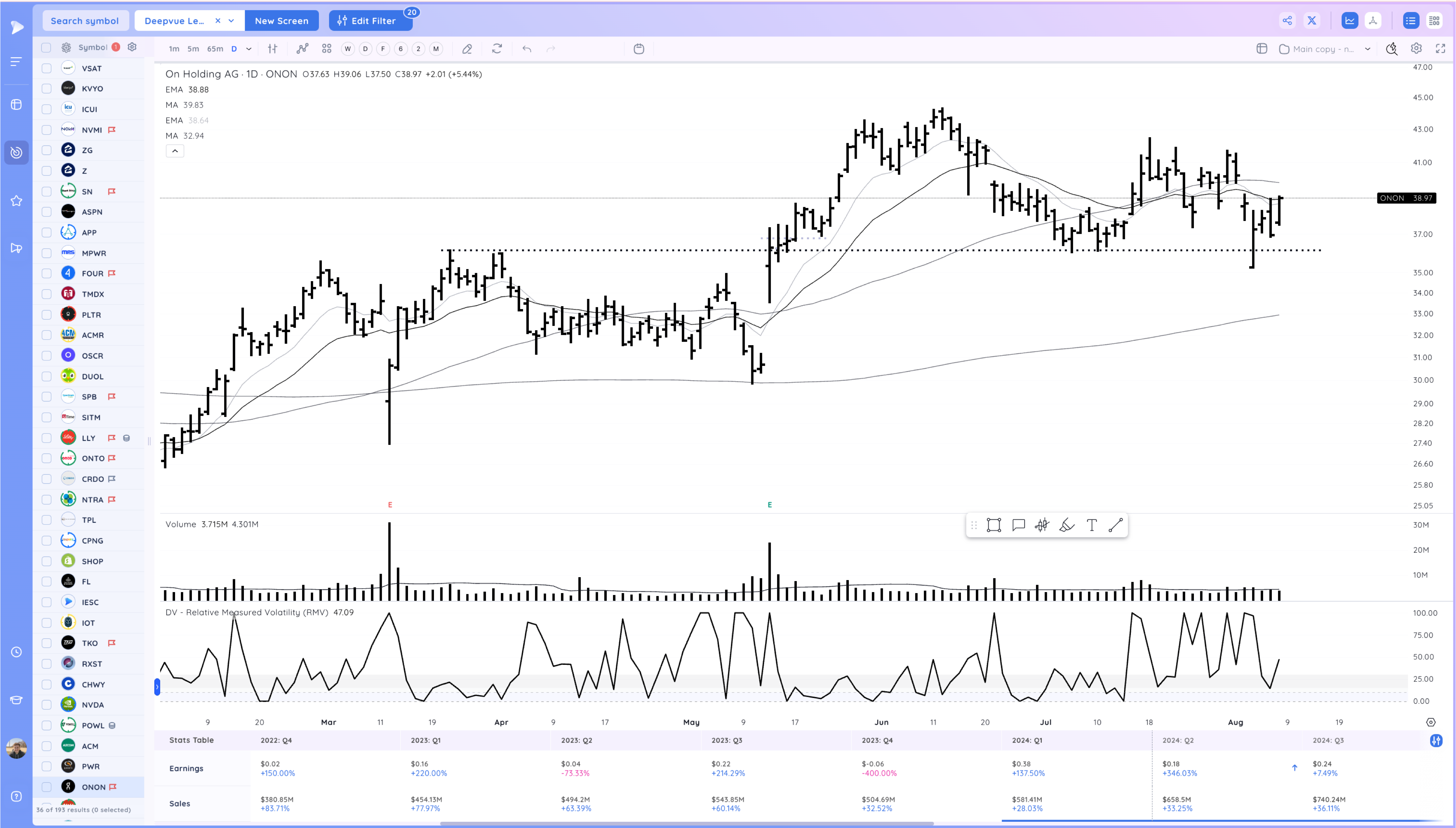Collapse the indicator legend chevron

175,151
